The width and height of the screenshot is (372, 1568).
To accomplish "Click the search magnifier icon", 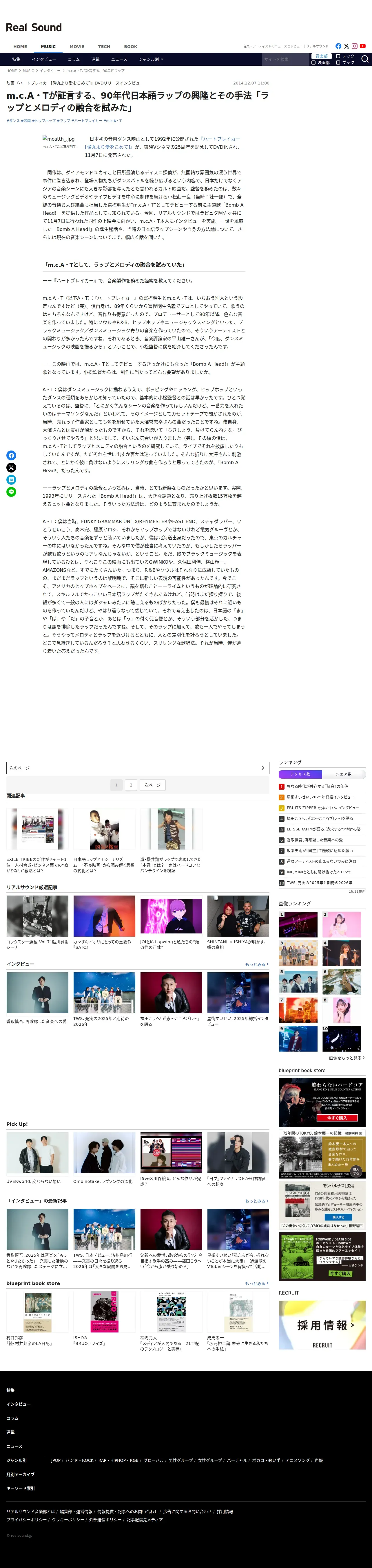I will [365, 59].
